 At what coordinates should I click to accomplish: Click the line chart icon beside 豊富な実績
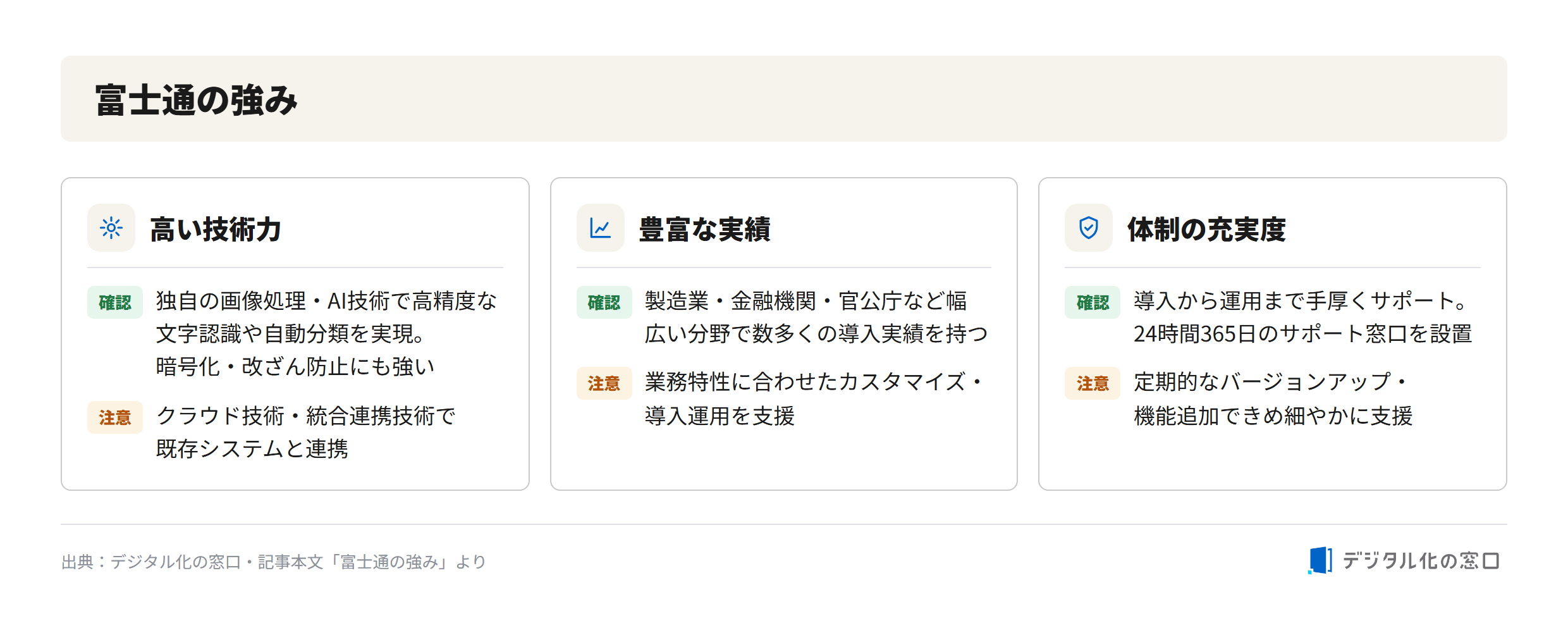click(600, 228)
